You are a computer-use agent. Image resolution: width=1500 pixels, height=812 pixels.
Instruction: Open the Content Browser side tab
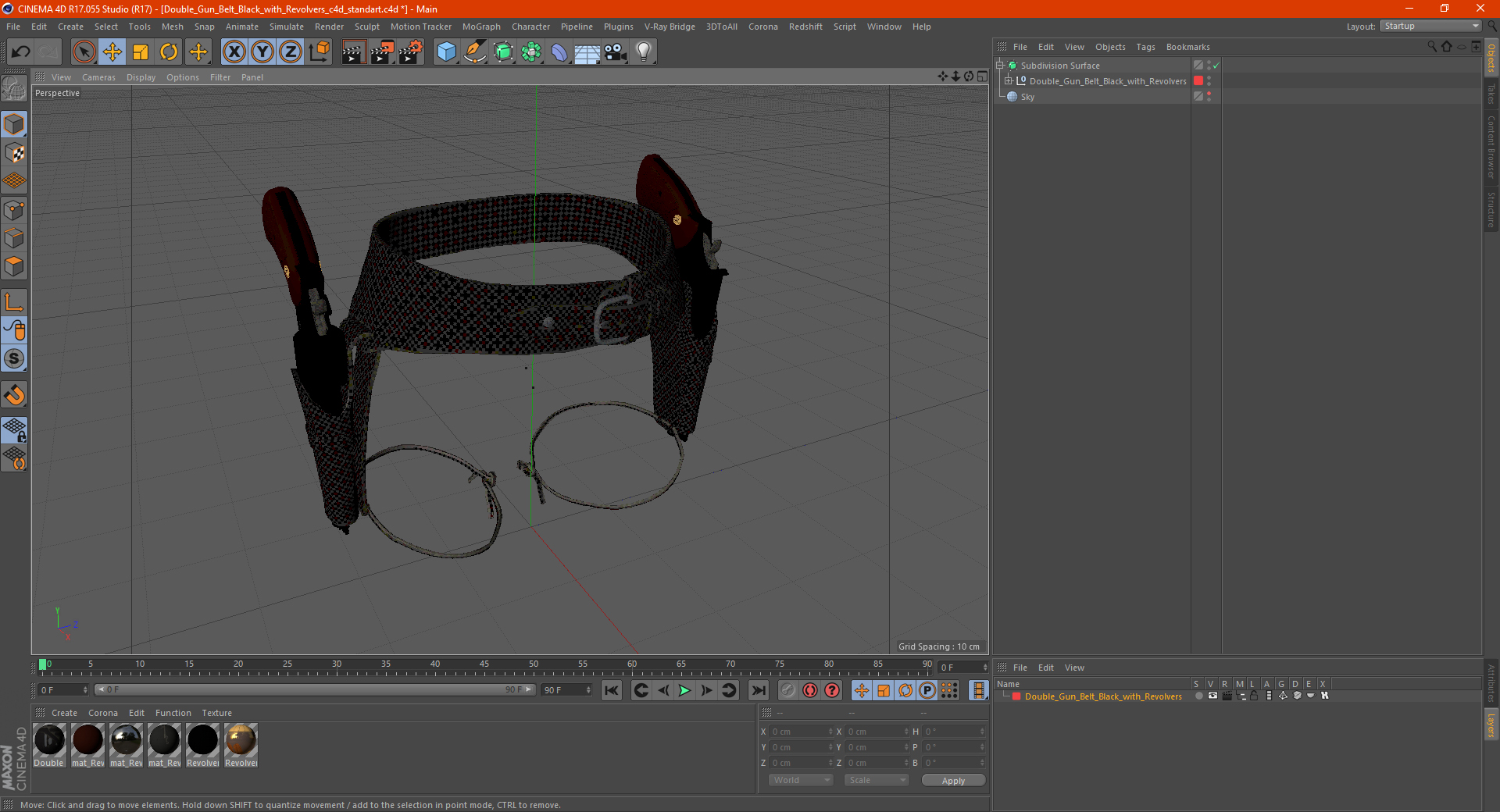(1491, 148)
